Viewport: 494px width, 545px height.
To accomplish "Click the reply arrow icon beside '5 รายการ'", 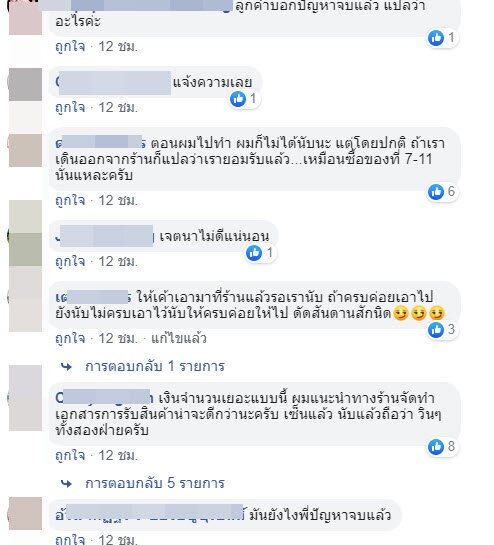I will pyautogui.click(x=66, y=483).
